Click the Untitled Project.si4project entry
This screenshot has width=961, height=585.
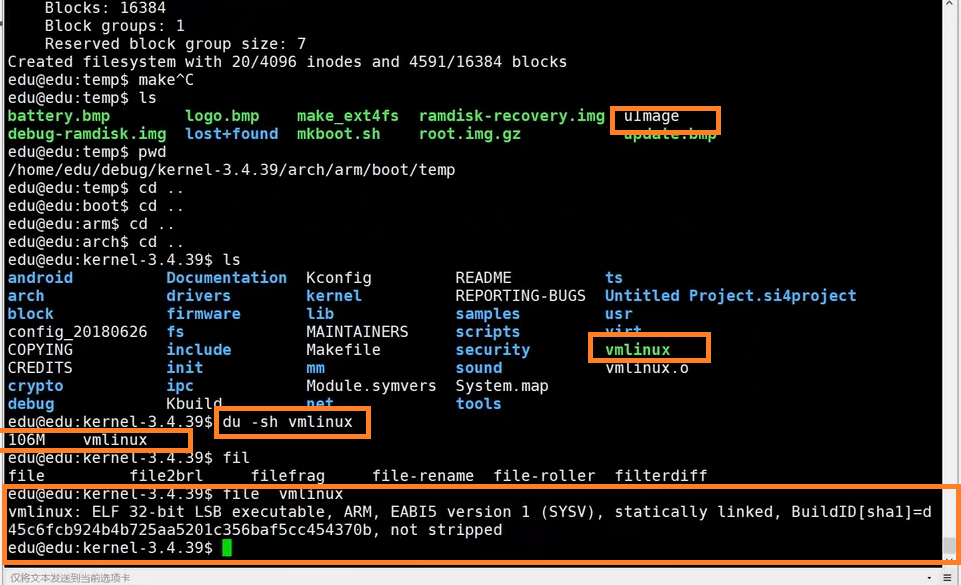730,296
